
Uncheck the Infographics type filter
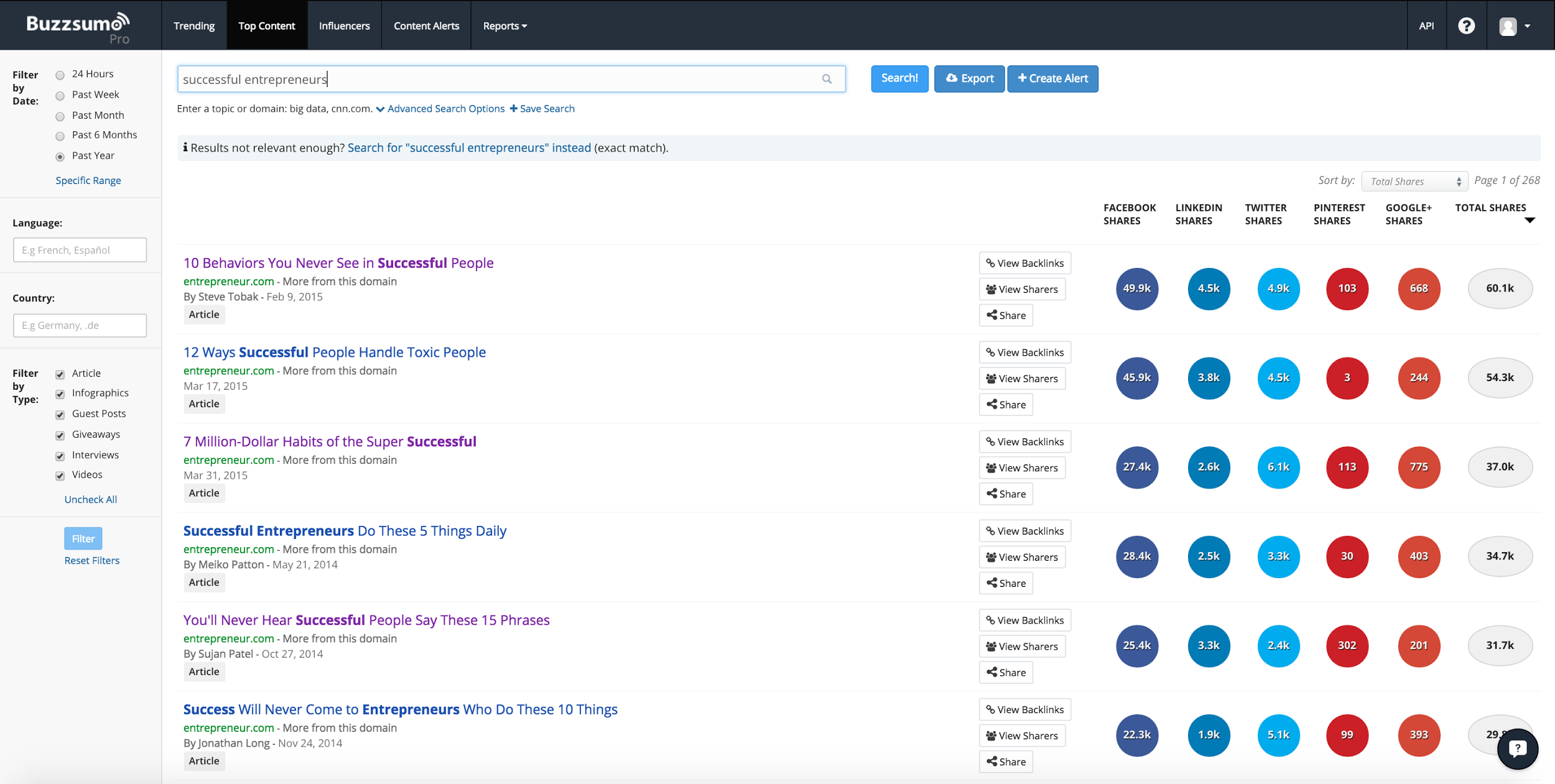point(60,394)
